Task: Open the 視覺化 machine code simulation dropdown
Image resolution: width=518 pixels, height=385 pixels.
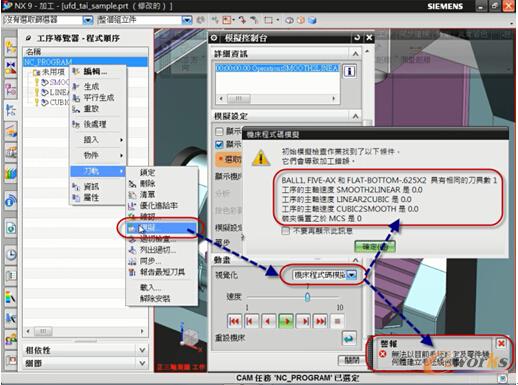Action: (x=352, y=275)
